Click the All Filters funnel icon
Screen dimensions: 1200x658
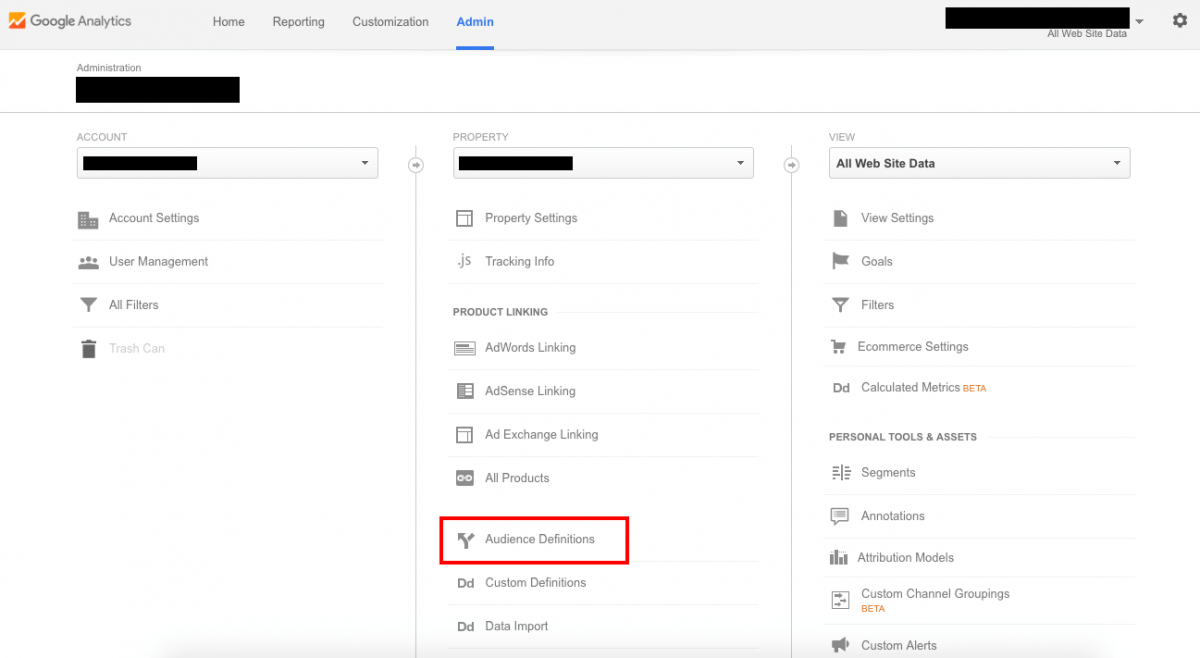[x=88, y=305]
